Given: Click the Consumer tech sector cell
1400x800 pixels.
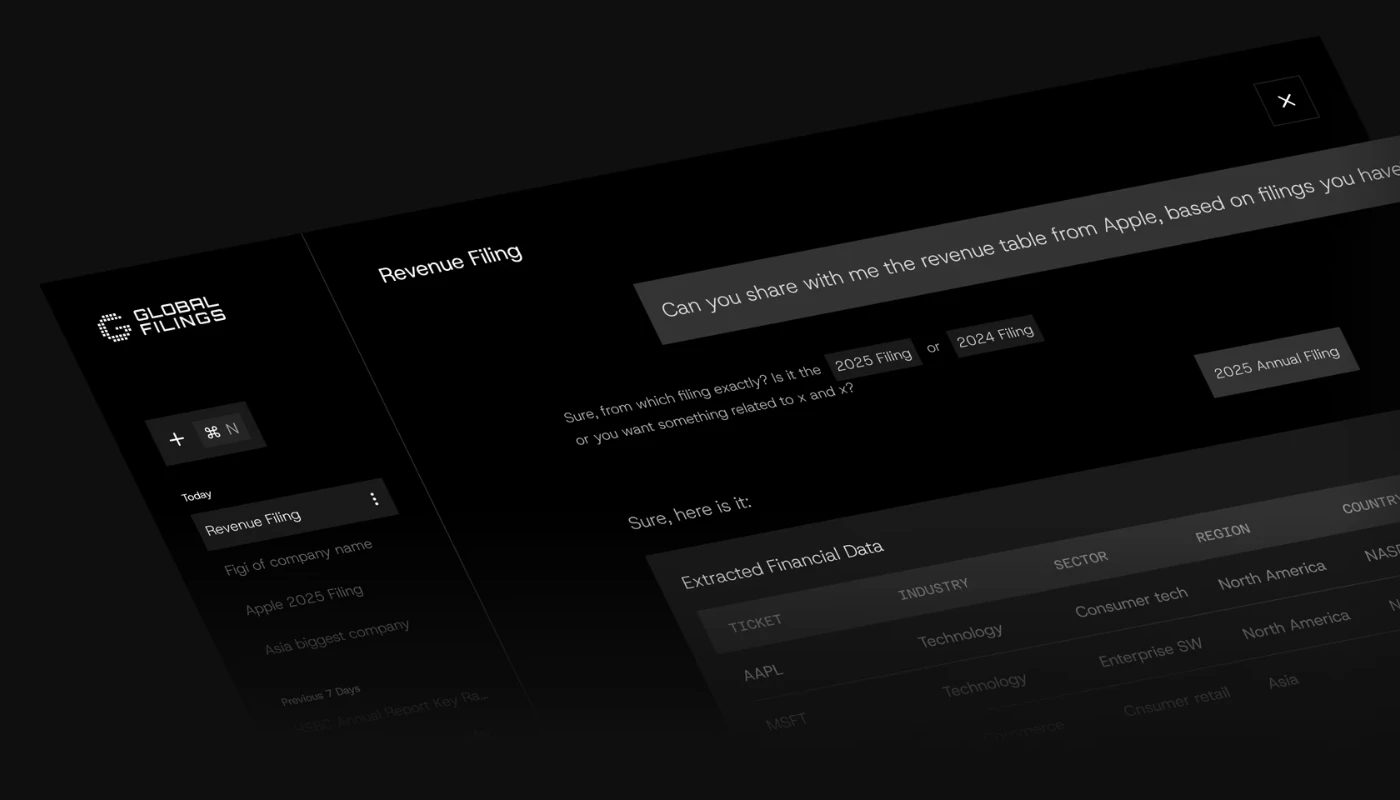Looking at the screenshot, I should point(1131,602).
